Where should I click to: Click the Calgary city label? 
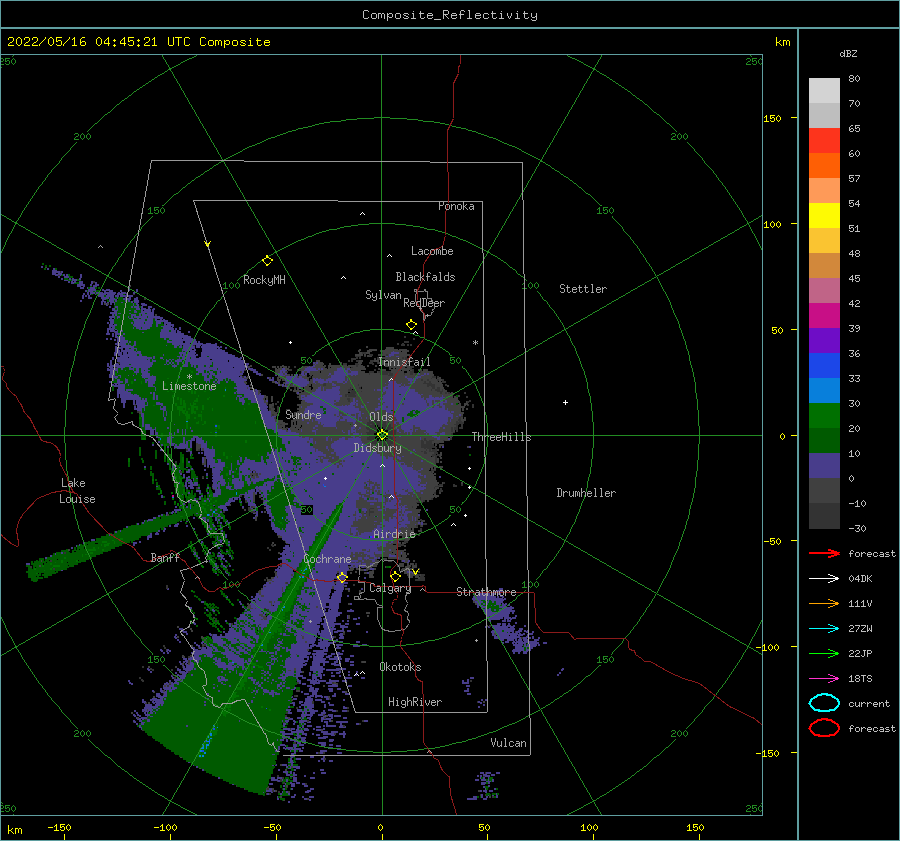(390, 588)
